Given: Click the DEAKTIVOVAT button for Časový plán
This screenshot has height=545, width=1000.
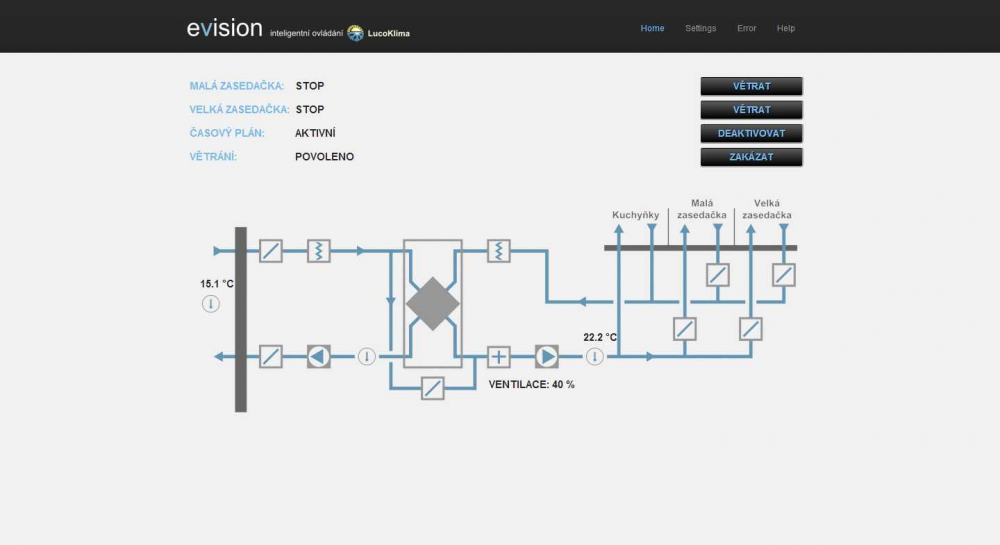Looking at the screenshot, I should point(751,133).
